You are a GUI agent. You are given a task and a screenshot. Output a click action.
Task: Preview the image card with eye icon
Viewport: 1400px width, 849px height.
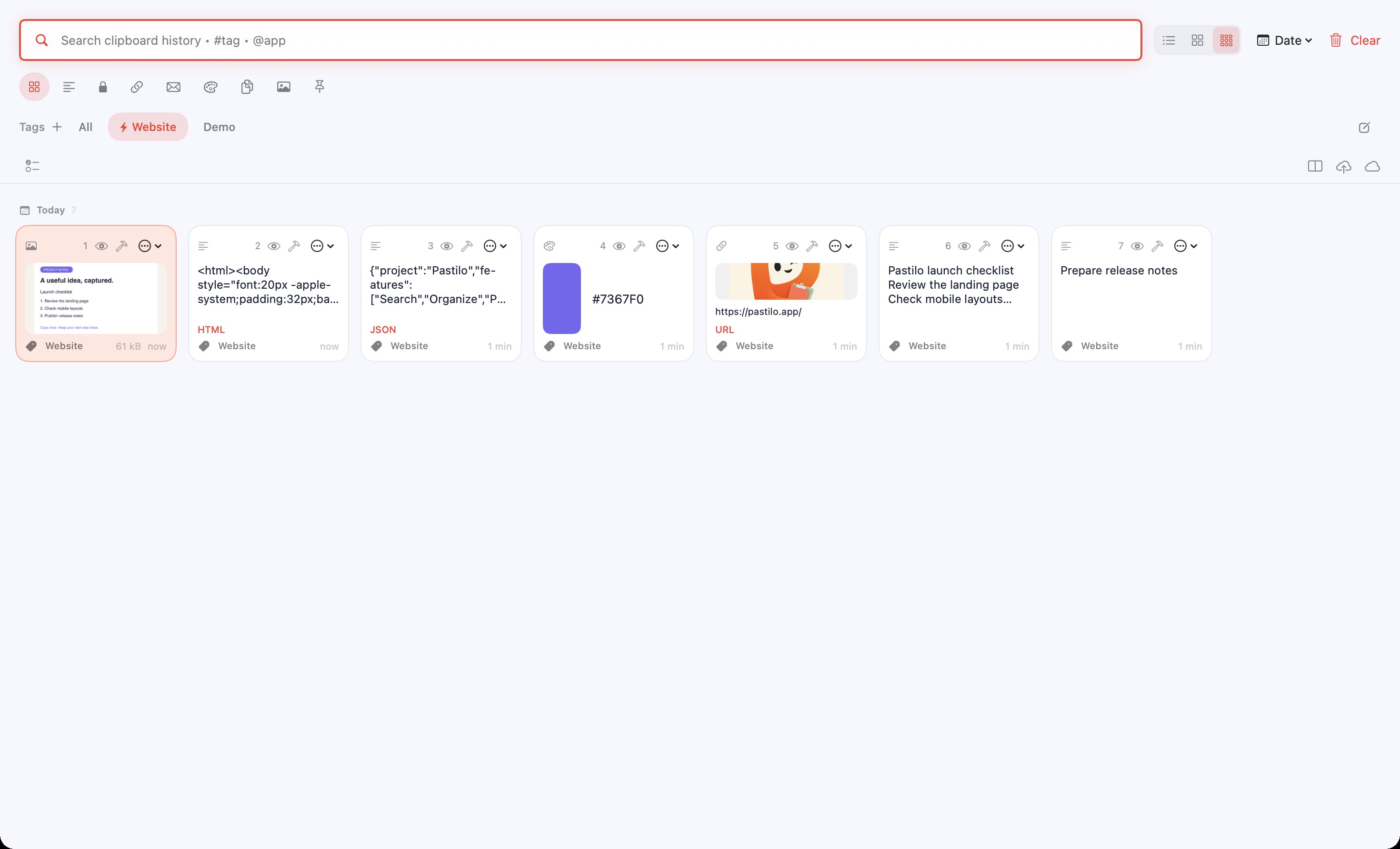pos(102,246)
